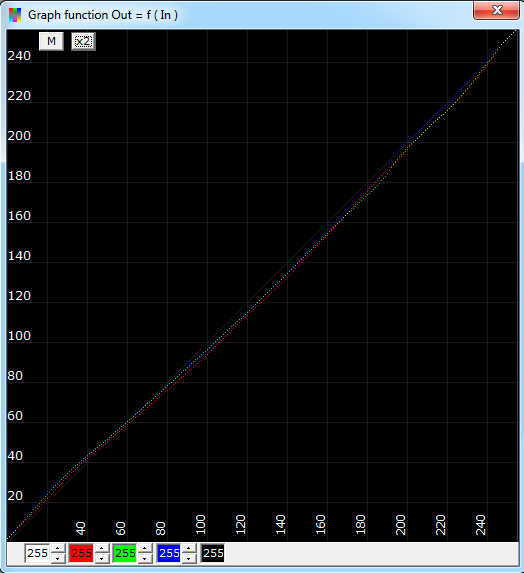Increase the white value with up arrow
Viewport: 524px width, 573px height.
coord(58,549)
